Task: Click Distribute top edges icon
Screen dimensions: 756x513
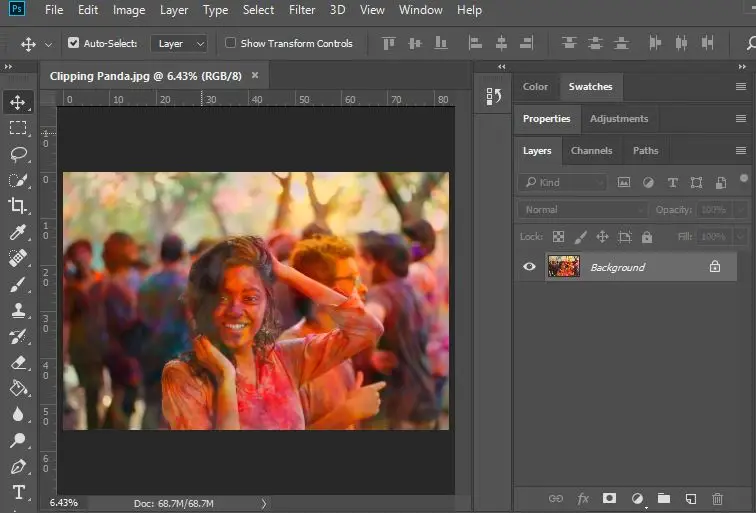Action: click(569, 43)
